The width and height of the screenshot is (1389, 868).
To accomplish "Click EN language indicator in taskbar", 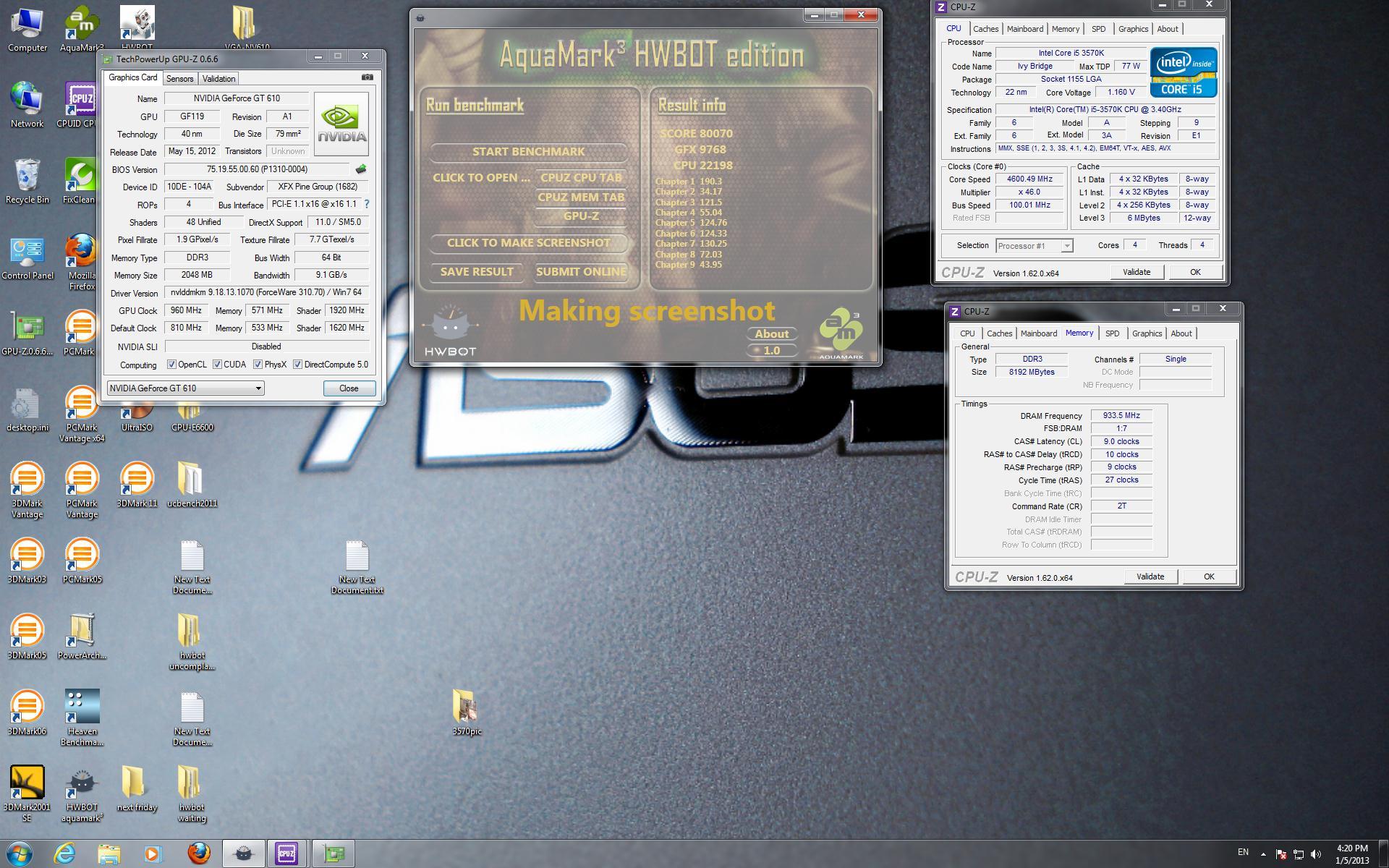I will tap(1243, 852).
